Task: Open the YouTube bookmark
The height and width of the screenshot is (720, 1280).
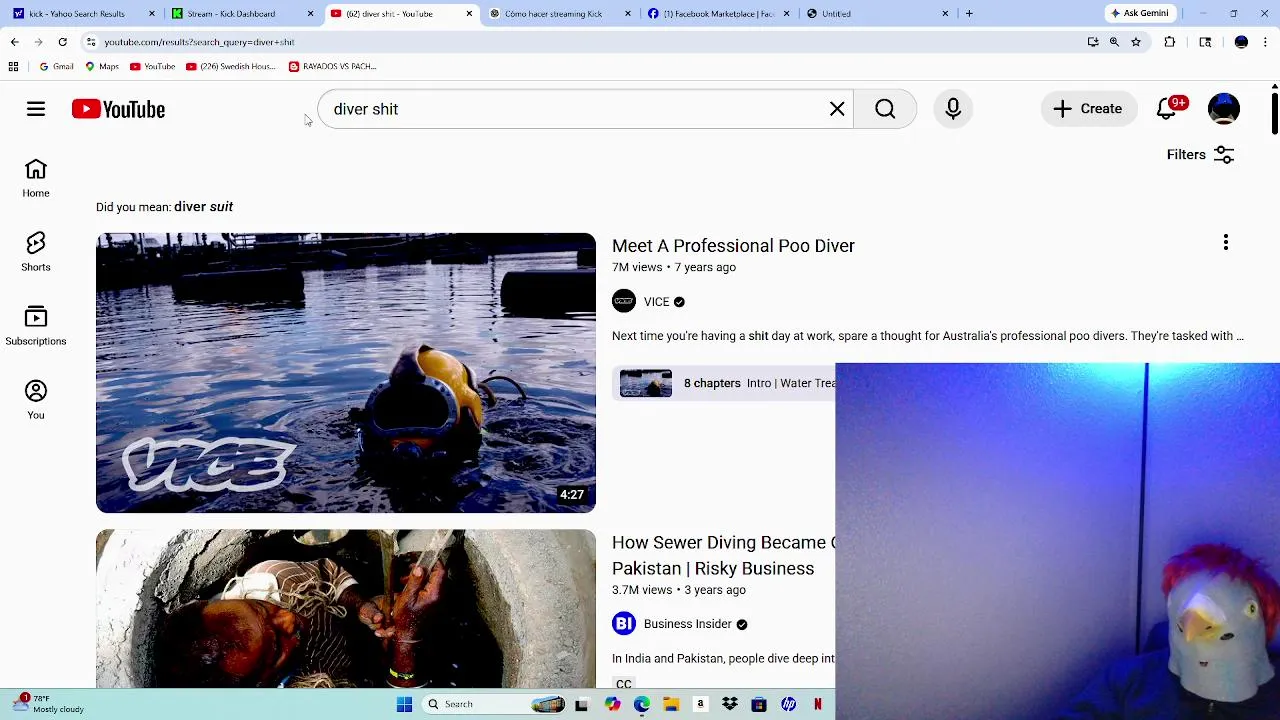Action: (x=153, y=66)
